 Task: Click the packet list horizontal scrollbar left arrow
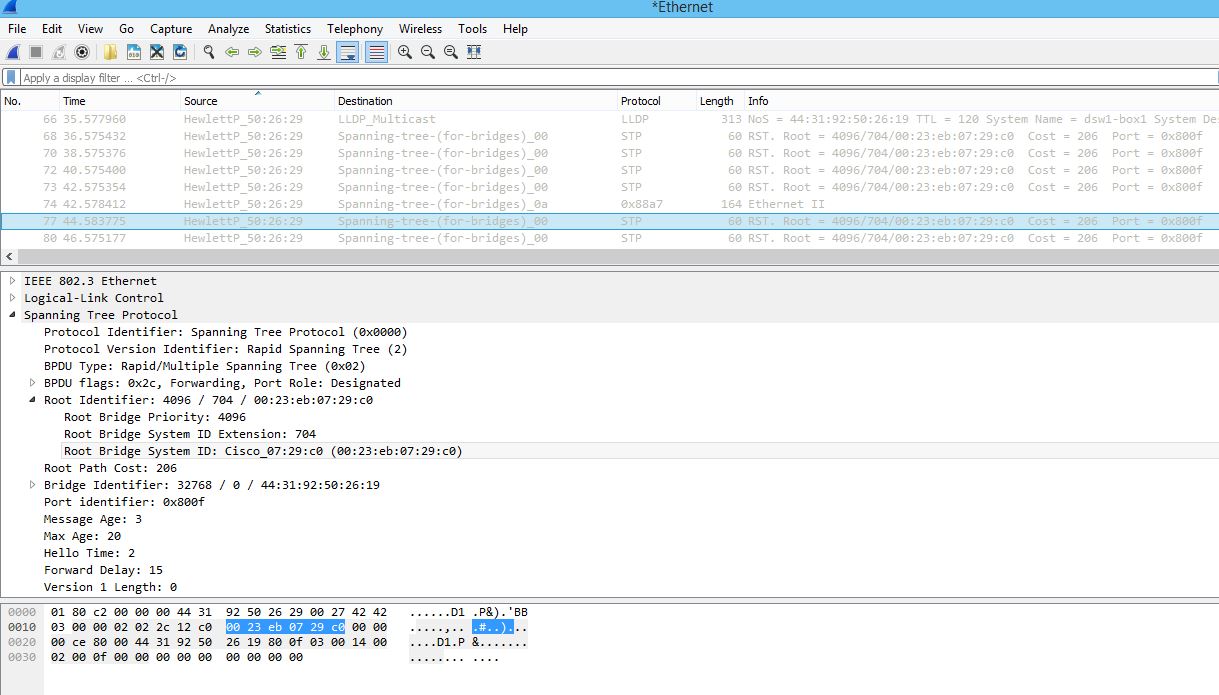pyautogui.click(x=8, y=257)
